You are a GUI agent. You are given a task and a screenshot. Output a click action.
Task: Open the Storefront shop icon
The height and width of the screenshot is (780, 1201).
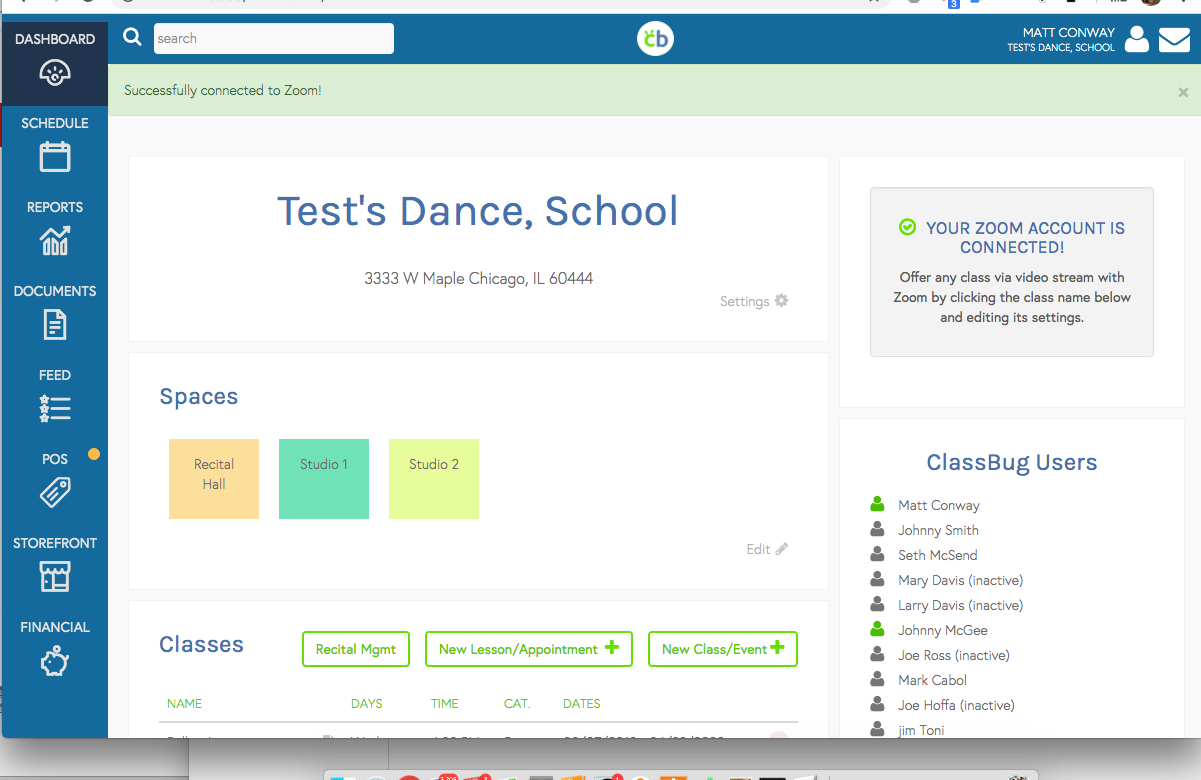point(55,577)
